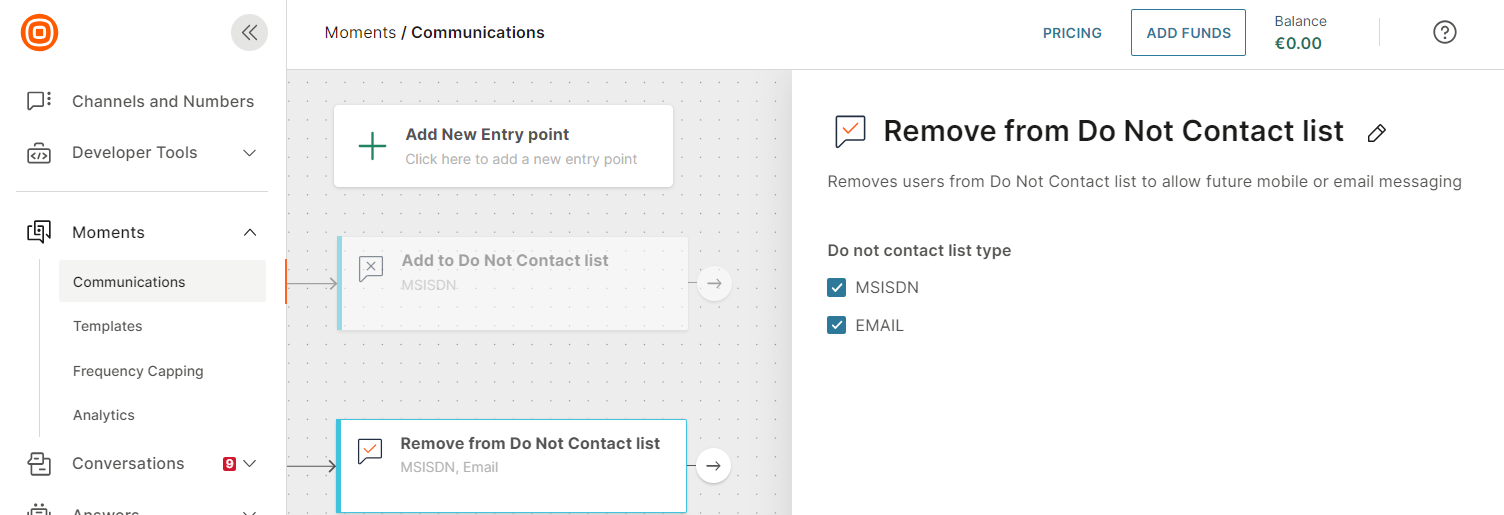Open Templates in the Moments submenu
Viewport: 1504px width, 515px height.
(108, 326)
